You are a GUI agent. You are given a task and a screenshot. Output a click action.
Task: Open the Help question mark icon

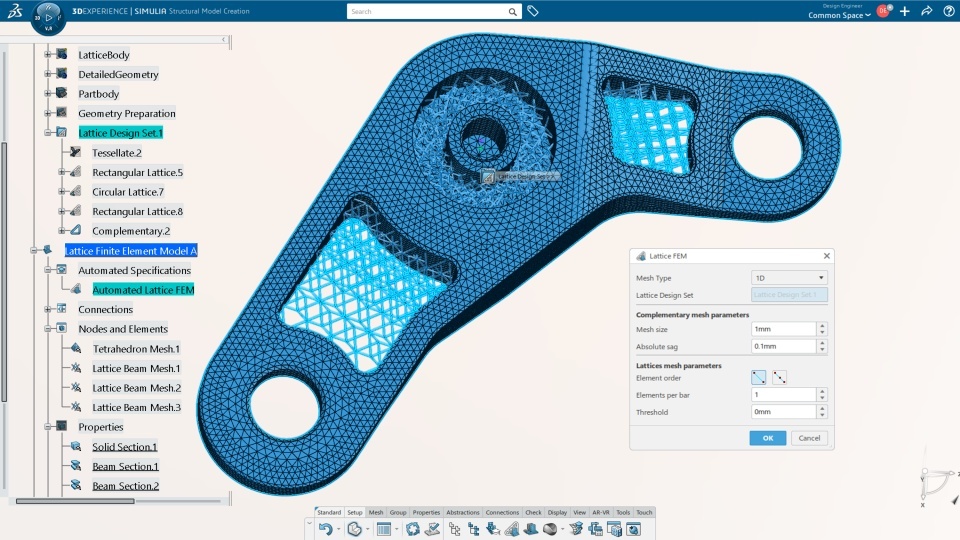(948, 11)
